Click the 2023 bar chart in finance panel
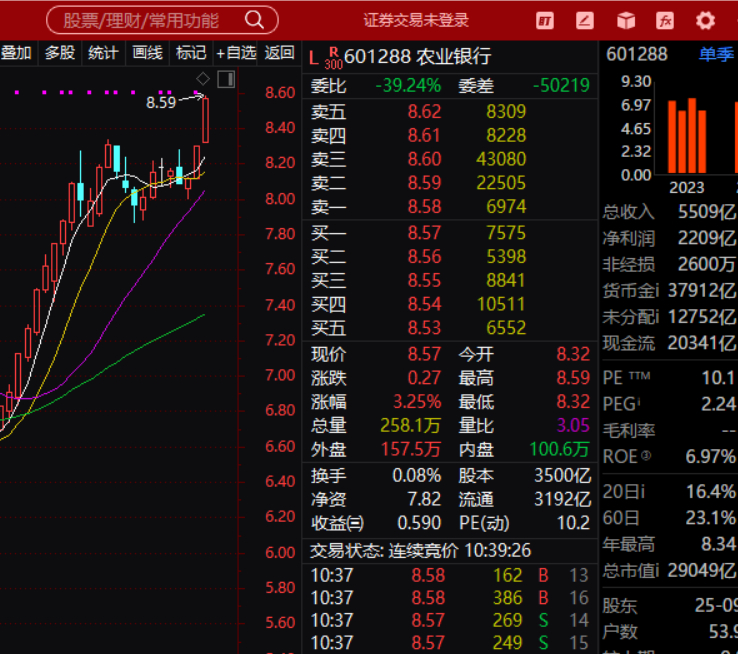Viewport: 738px width, 654px height. (x=687, y=136)
